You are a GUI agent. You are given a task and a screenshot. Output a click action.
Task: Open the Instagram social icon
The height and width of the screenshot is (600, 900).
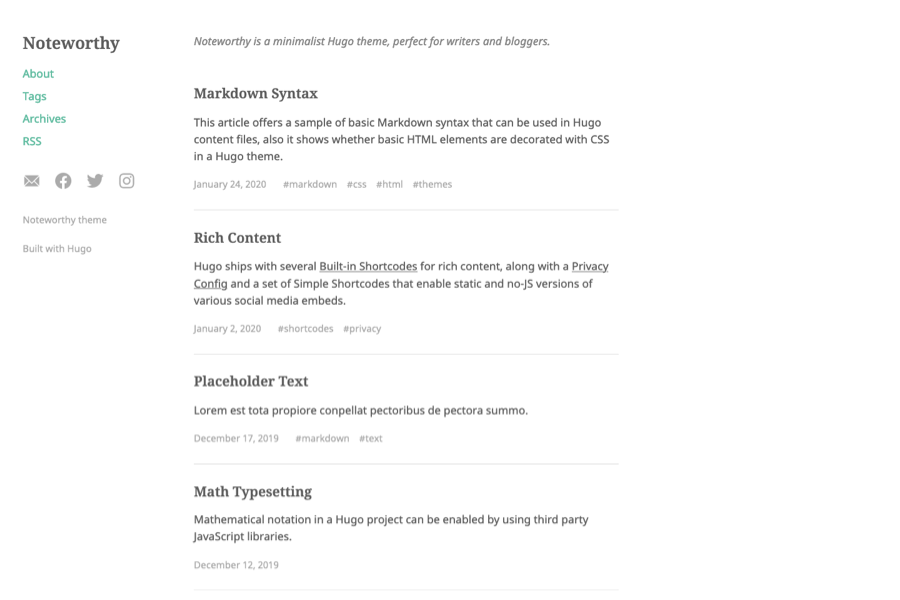127,181
